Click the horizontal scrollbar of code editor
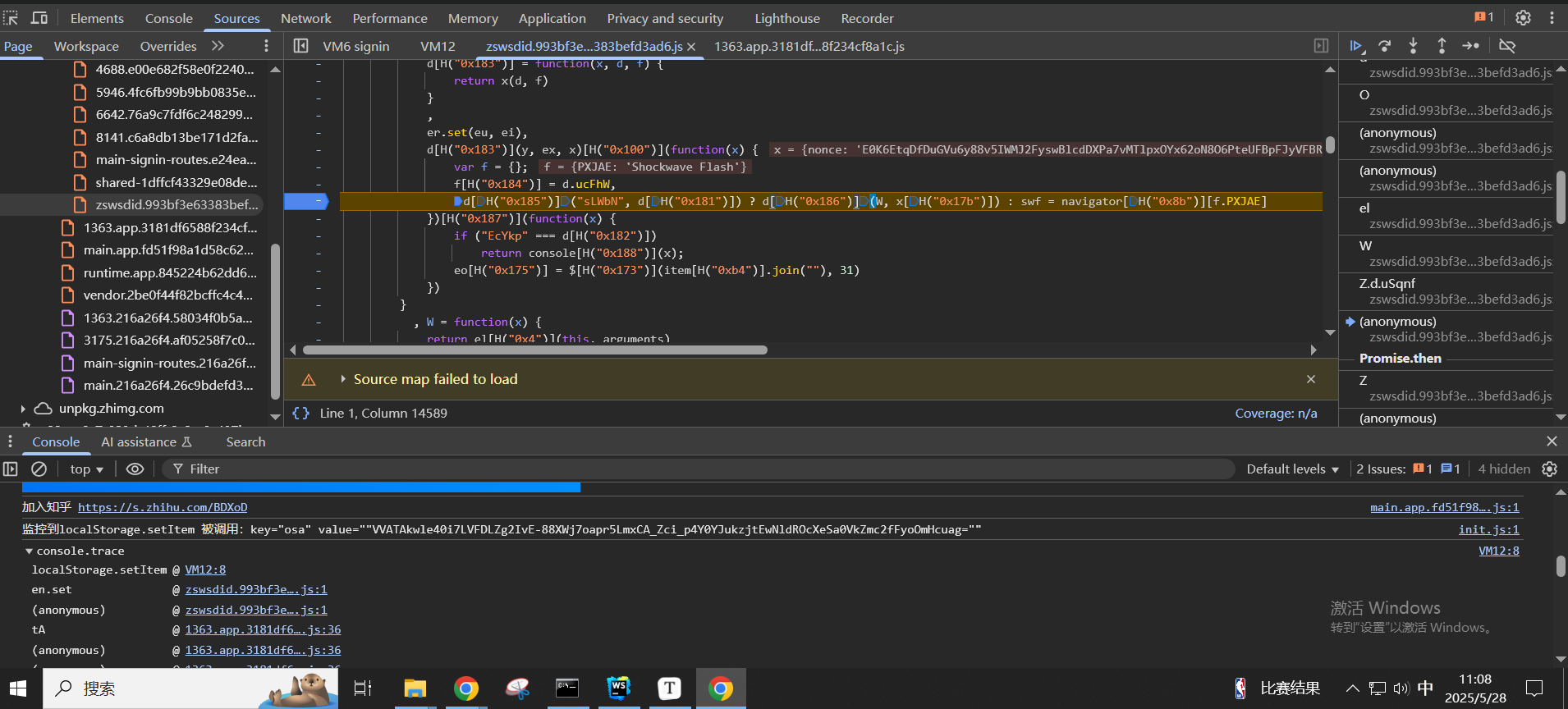Image resolution: width=1568 pixels, height=709 pixels. tap(534, 350)
